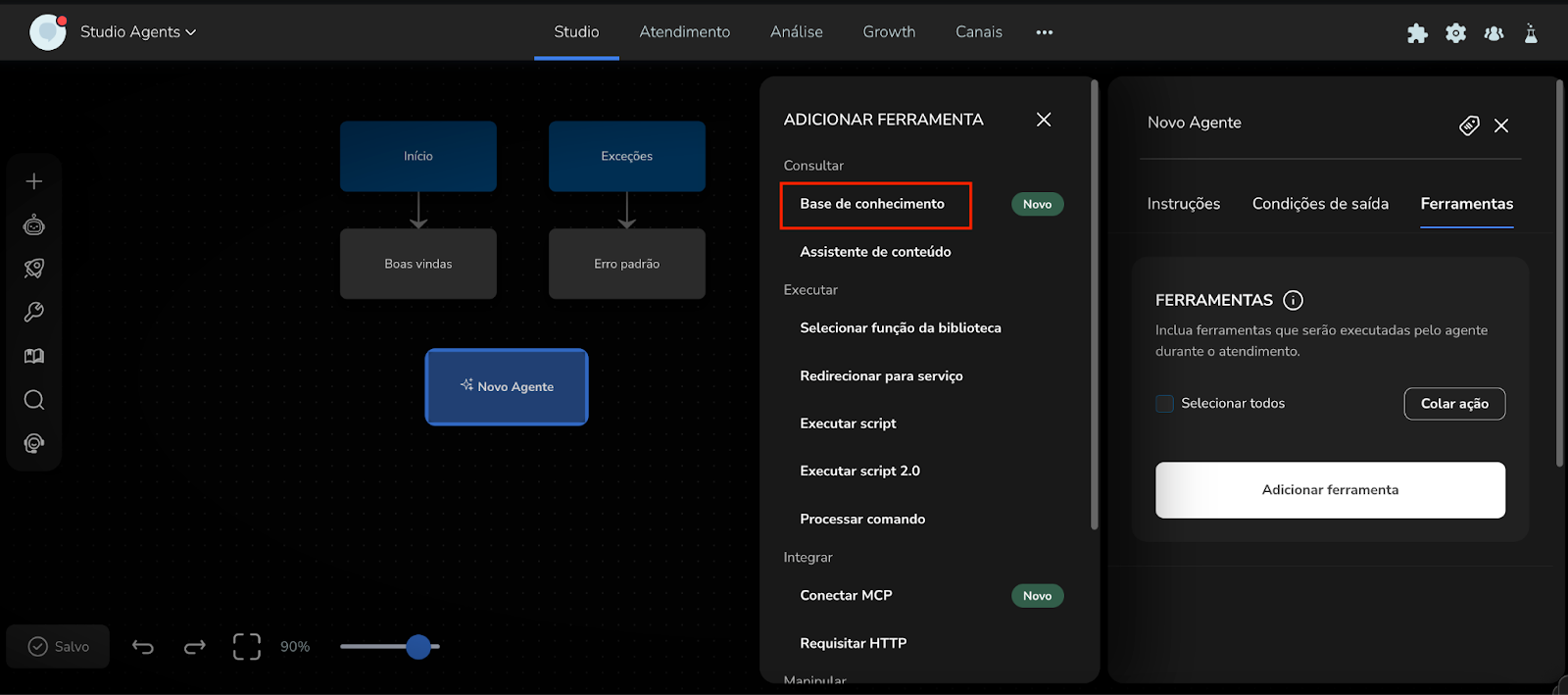Open the book icon in left sidebar

point(34,356)
